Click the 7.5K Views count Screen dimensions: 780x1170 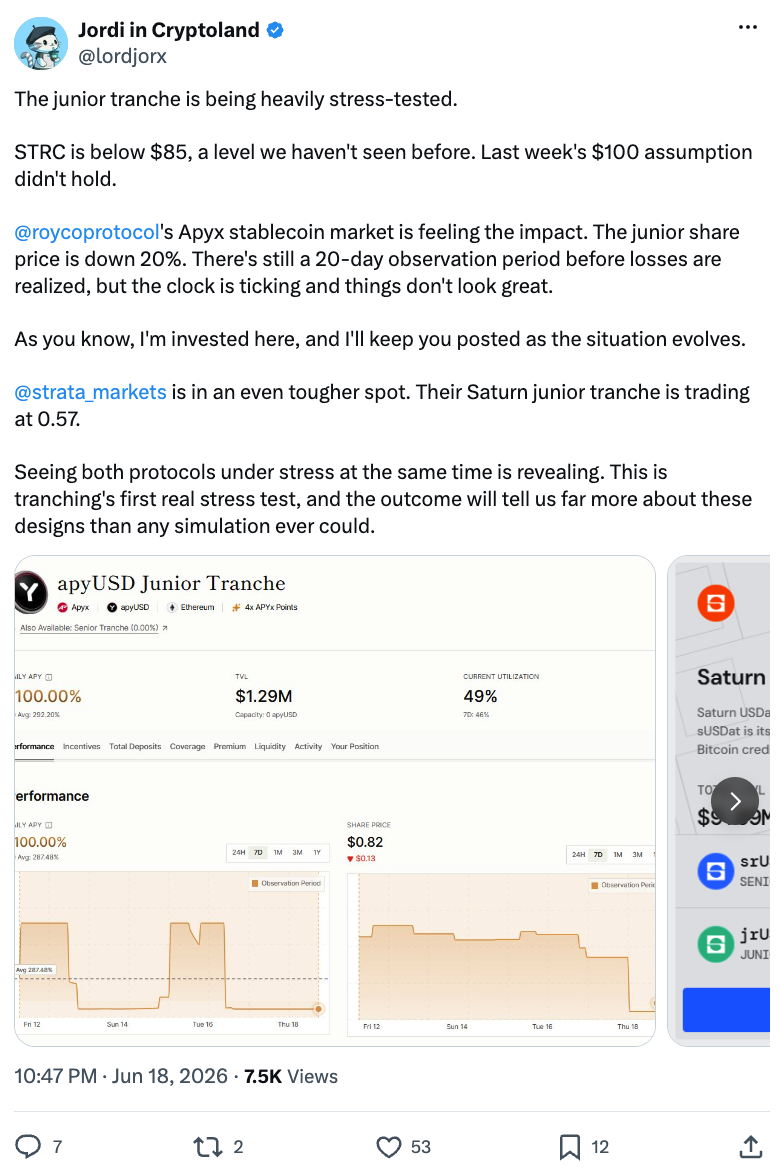290,1076
